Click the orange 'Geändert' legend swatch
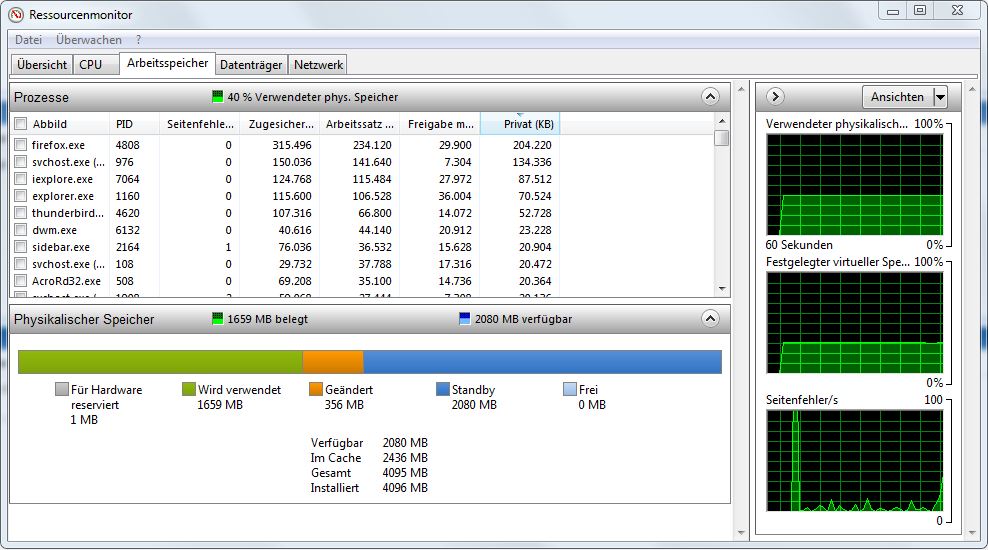 click(x=316, y=389)
